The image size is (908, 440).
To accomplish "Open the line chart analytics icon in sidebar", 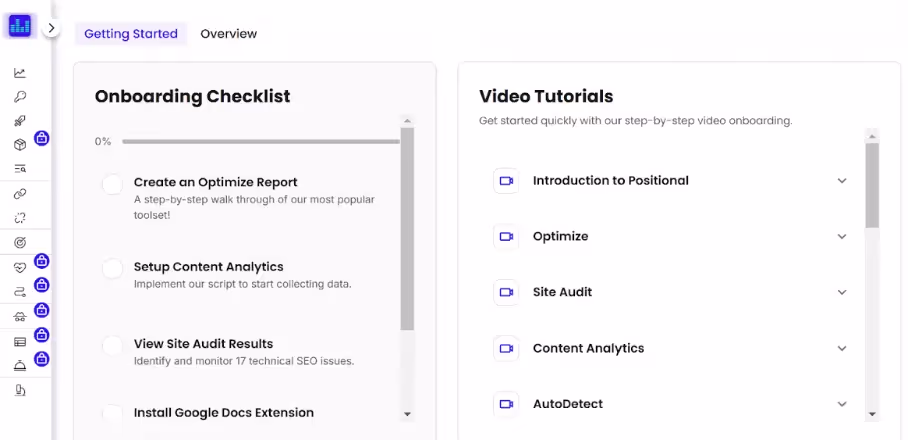I will point(20,73).
